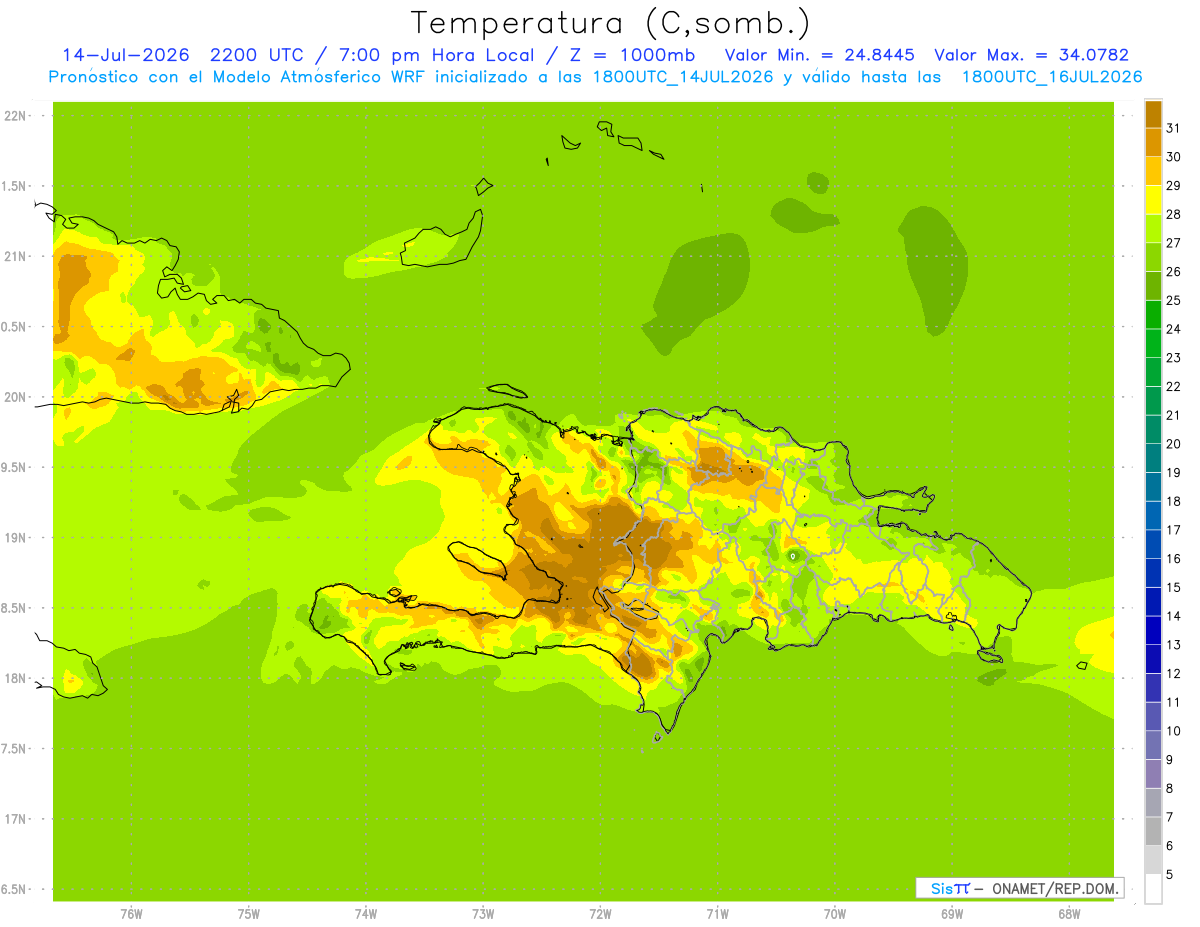Click the "72W" longitude axis label
The width and height of the screenshot is (1200, 927).
[600, 914]
